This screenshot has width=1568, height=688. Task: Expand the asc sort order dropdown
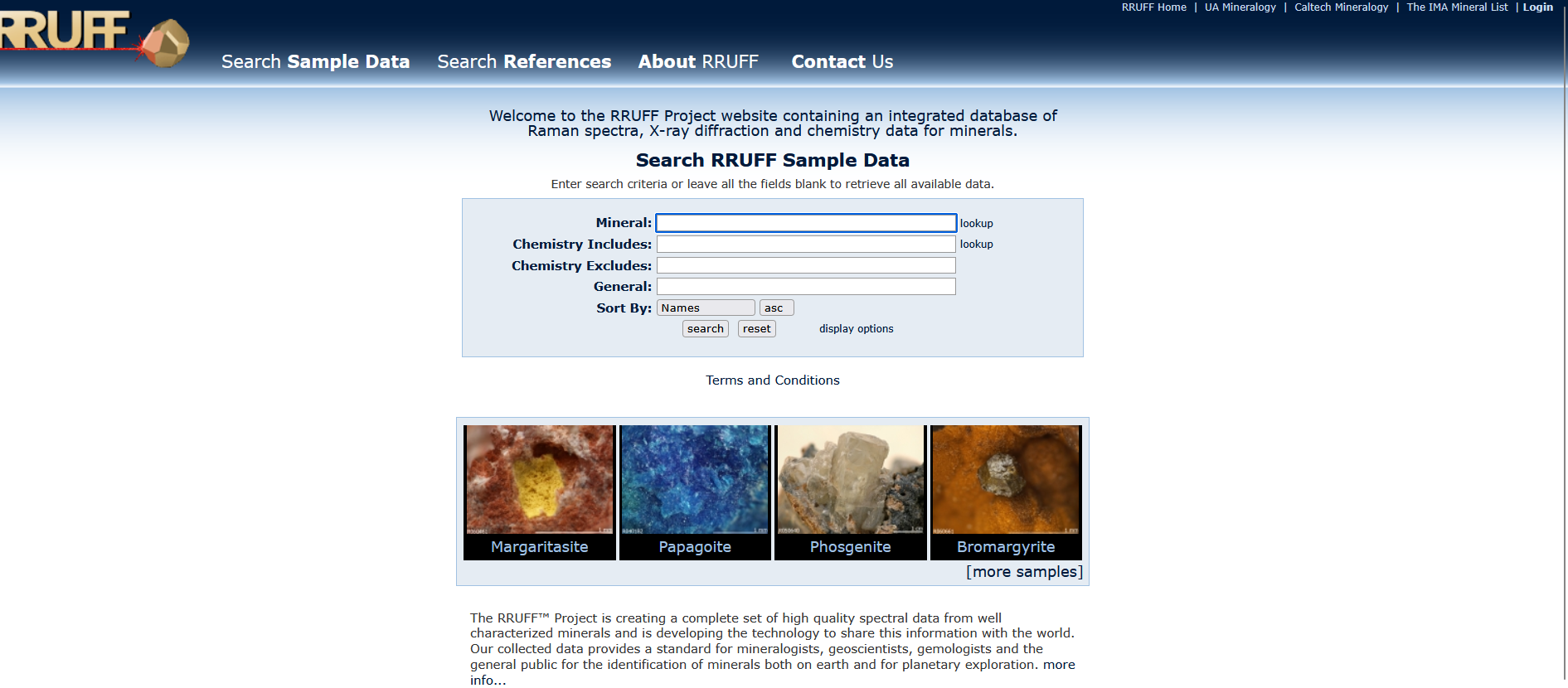776,308
